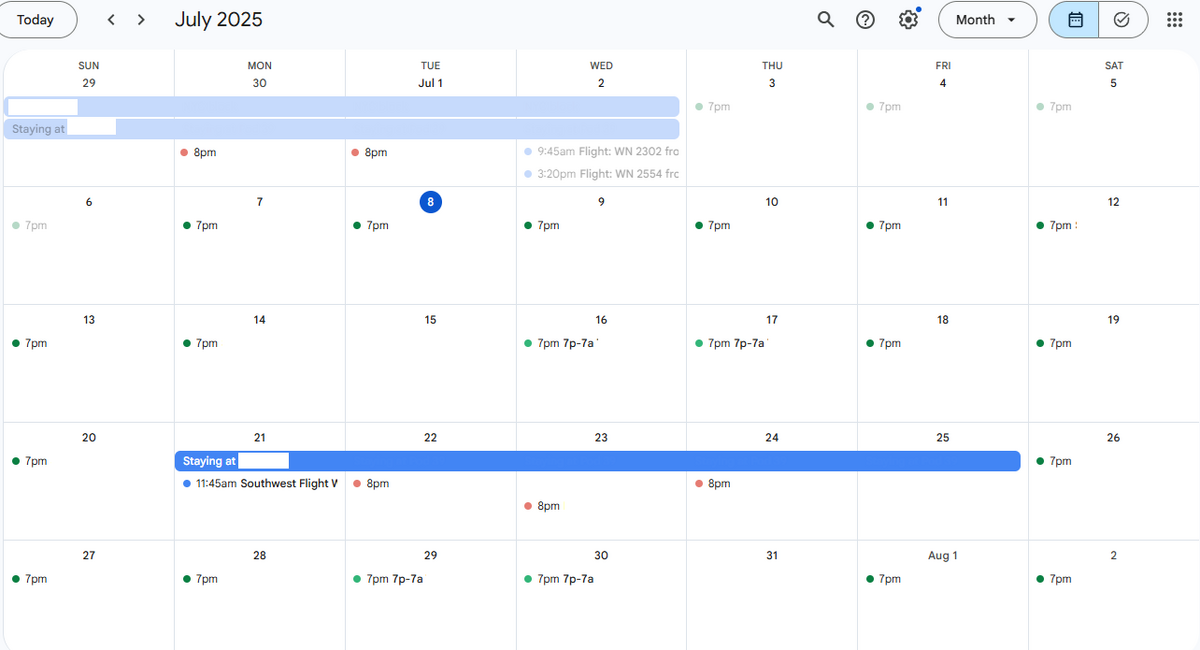Image resolution: width=1200 pixels, height=650 pixels.
Task: Open the calendar search icon
Action: click(825, 20)
